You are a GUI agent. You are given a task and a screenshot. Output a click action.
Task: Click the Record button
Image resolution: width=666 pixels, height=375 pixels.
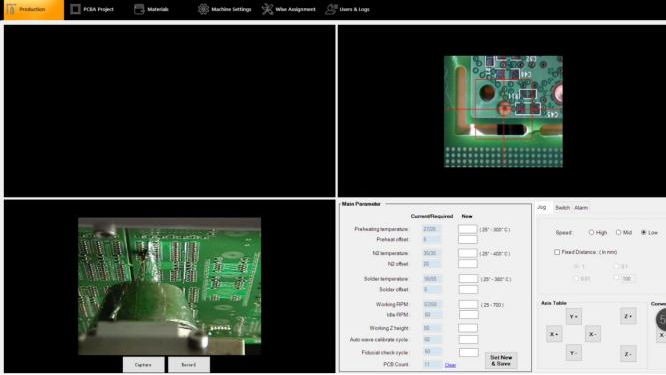[189, 365]
